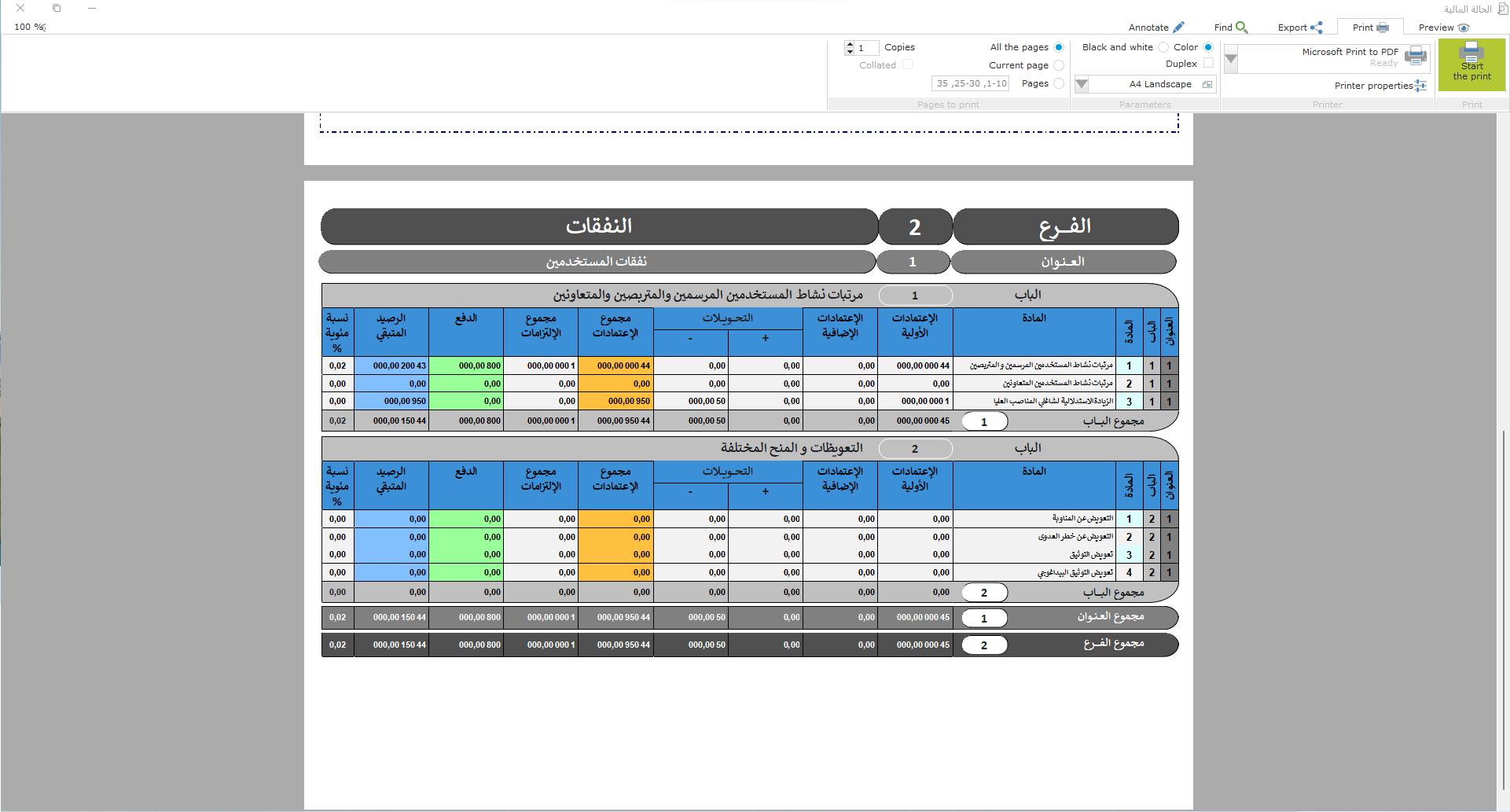
Task: Choose the Current page radio button
Action: (1059, 65)
